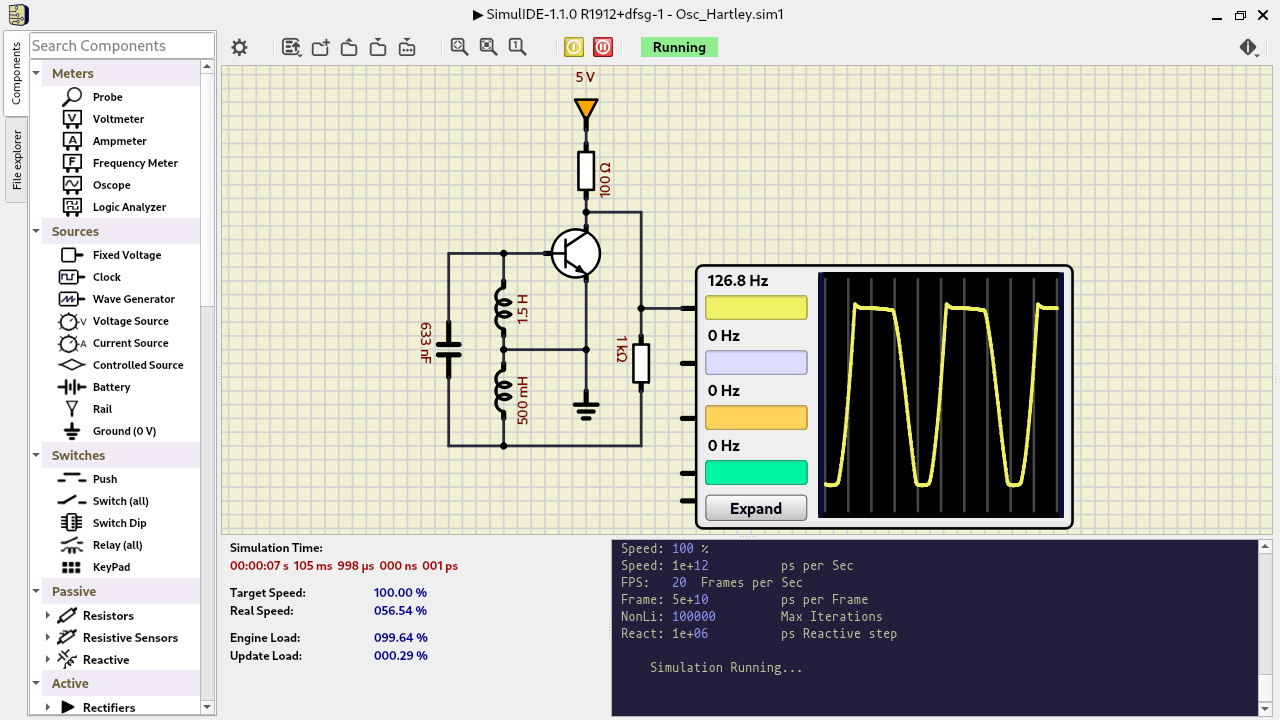Expand the Rectifiers subcategory

click(47, 708)
